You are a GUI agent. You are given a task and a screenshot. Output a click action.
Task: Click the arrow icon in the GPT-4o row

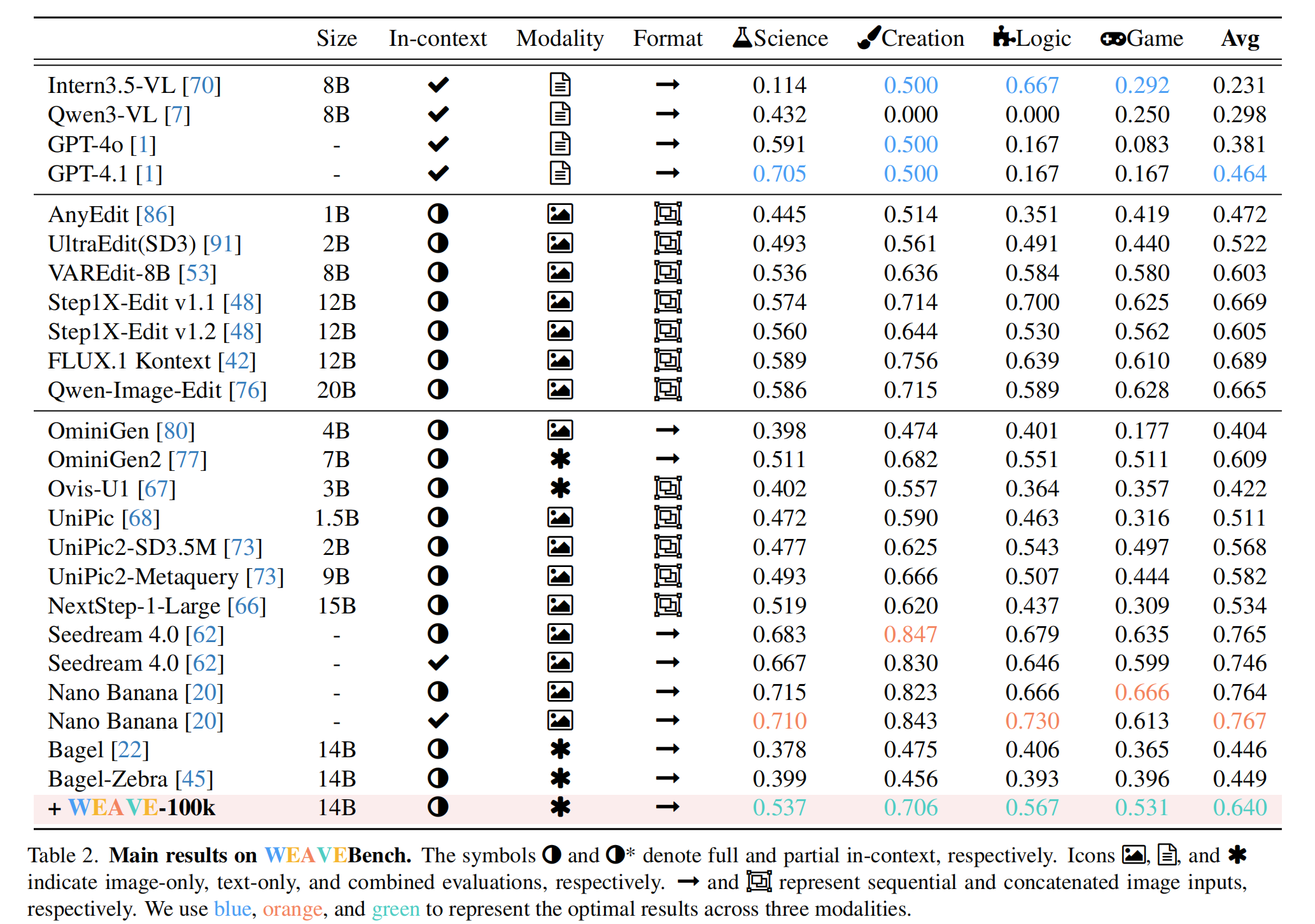668,144
